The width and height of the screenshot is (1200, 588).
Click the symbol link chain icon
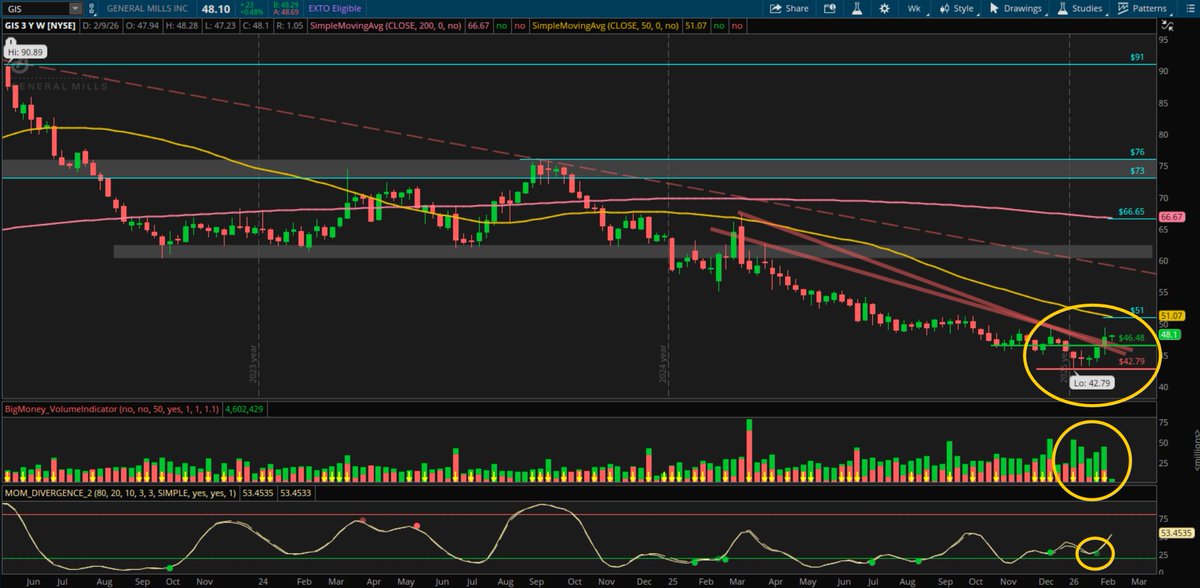click(91, 9)
